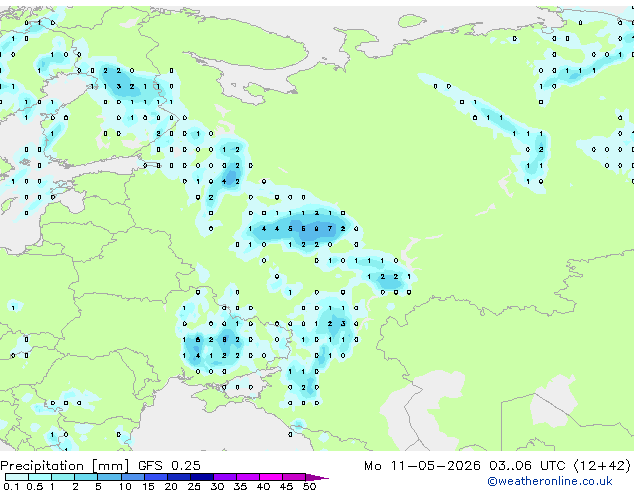
Task: Click the legend label "0.1"
Action: point(11,486)
